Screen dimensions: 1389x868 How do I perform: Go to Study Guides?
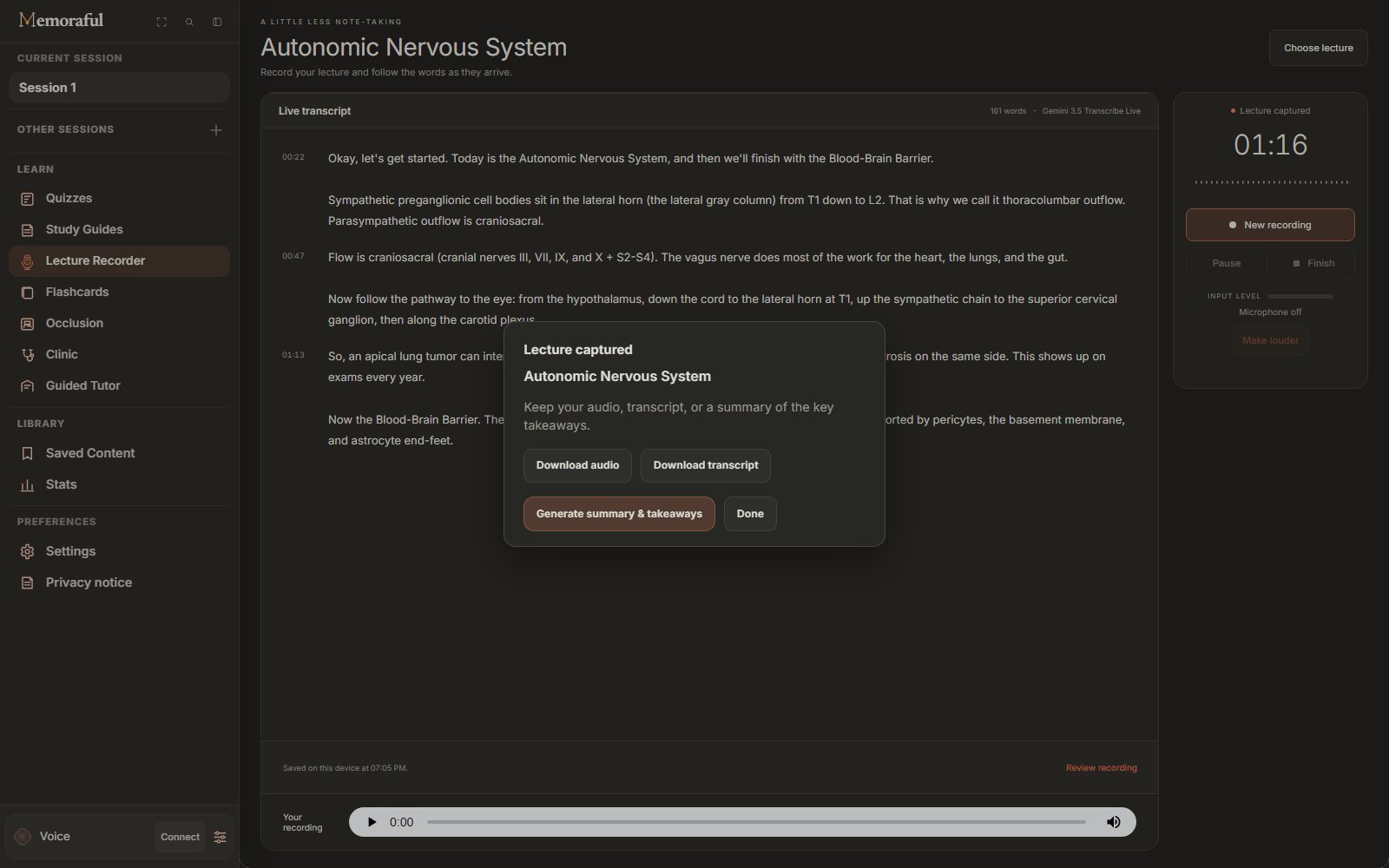[x=119, y=230]
